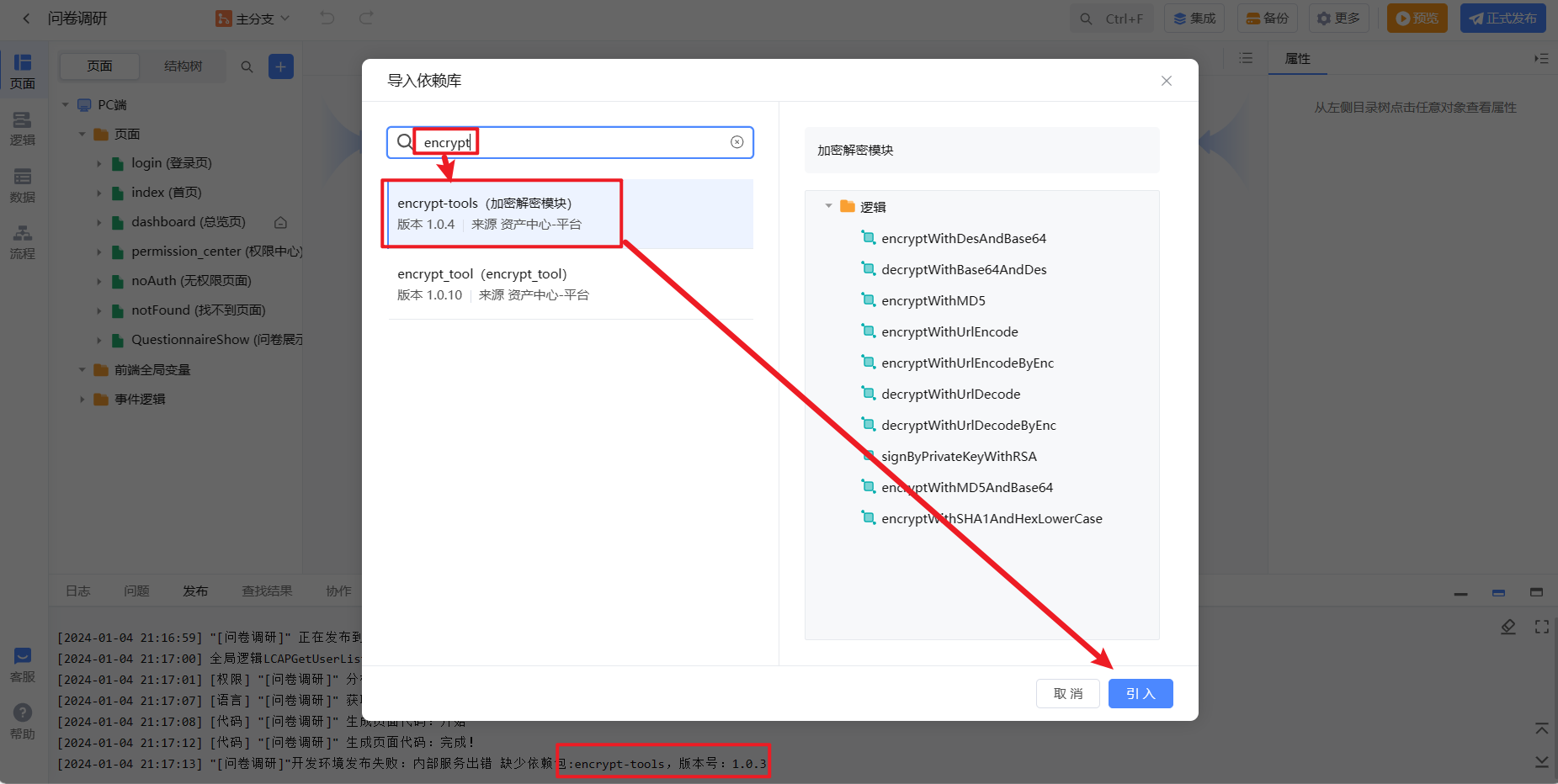The height and width of the screenshot is (784, 1558).
Task: Click the 集成 button
Action: click(1194, 19)
